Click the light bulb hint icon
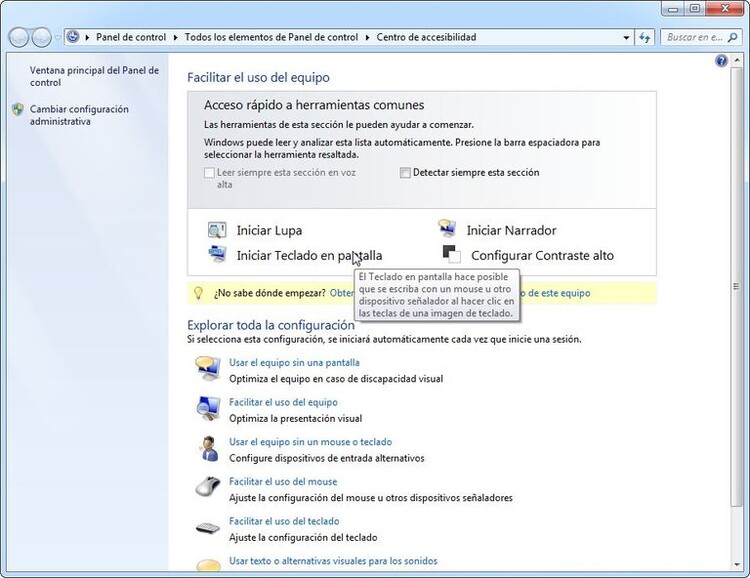This screenshot has width=750, height=578. (x=199, y=293)
